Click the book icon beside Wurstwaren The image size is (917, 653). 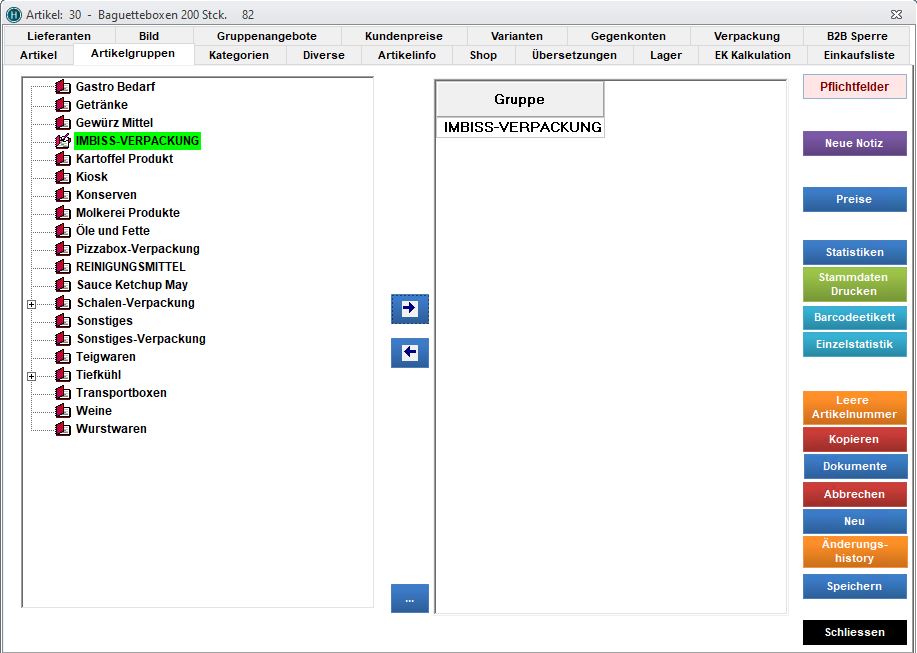click(63, 429)
